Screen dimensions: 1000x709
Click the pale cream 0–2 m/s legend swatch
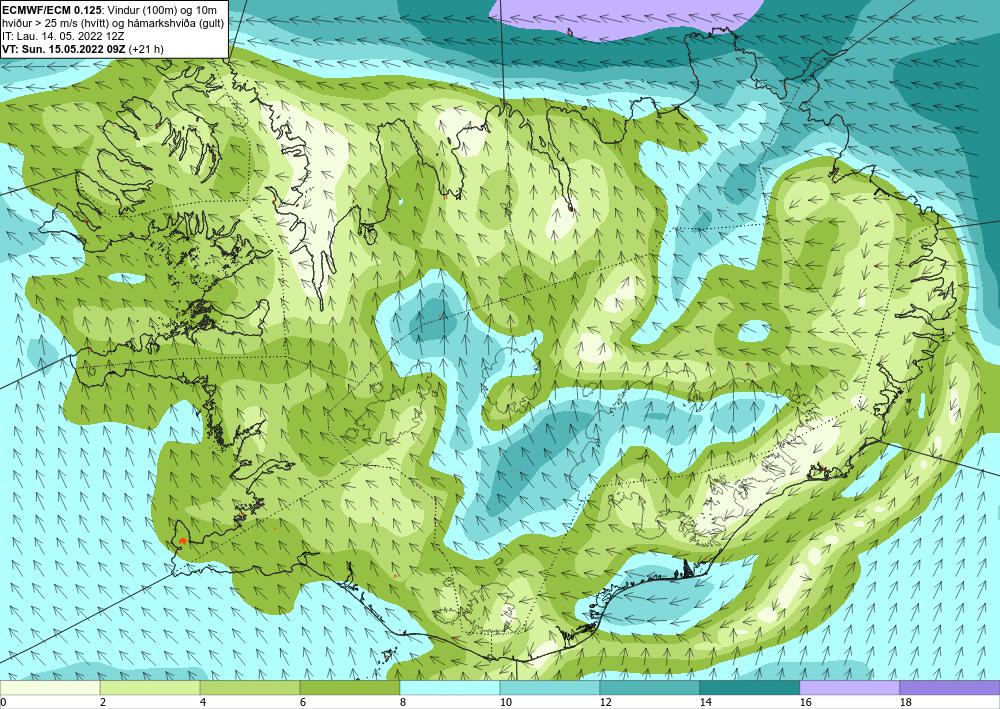click(x=50, y=688)
